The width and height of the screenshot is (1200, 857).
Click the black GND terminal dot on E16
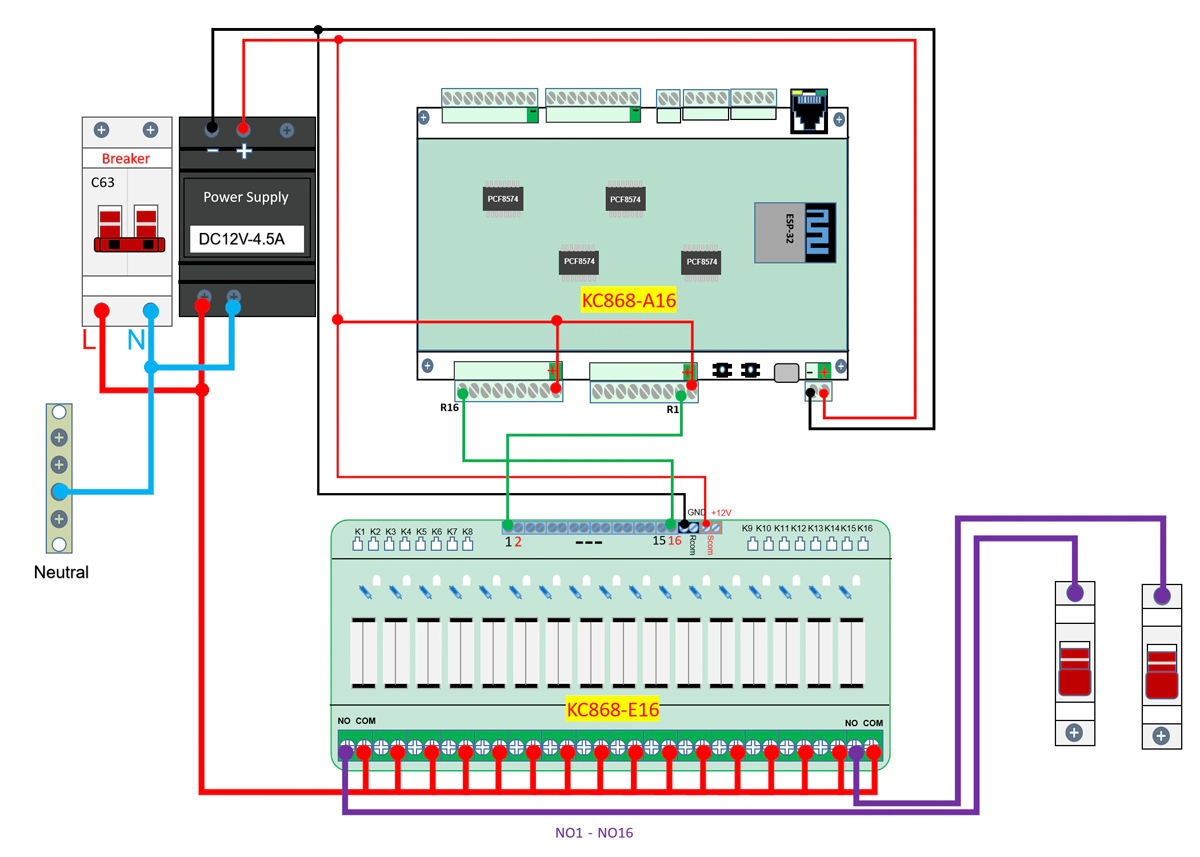tap(684, 526)
